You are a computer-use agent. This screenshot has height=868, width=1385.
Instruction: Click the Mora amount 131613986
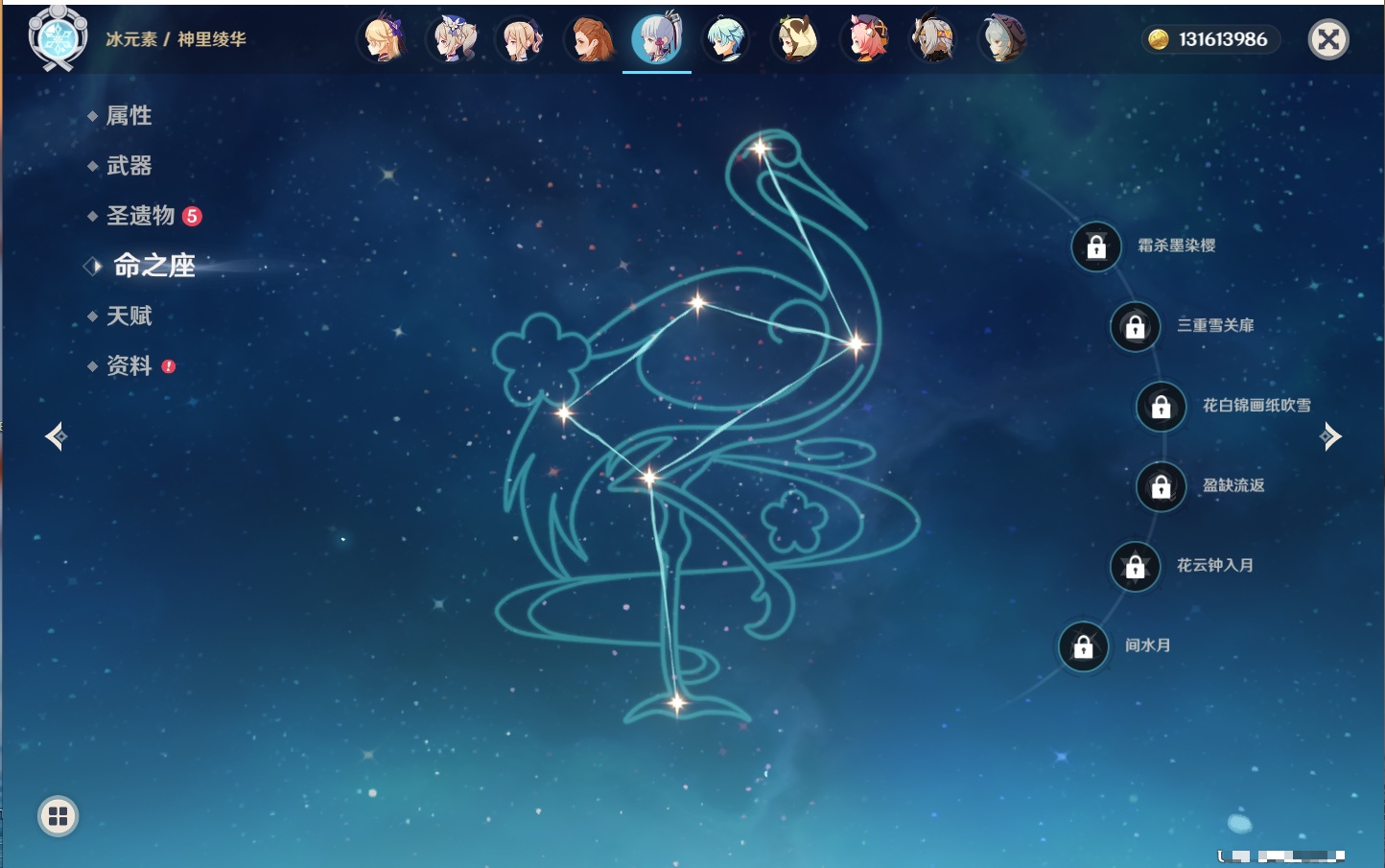tap(1223, 39)
